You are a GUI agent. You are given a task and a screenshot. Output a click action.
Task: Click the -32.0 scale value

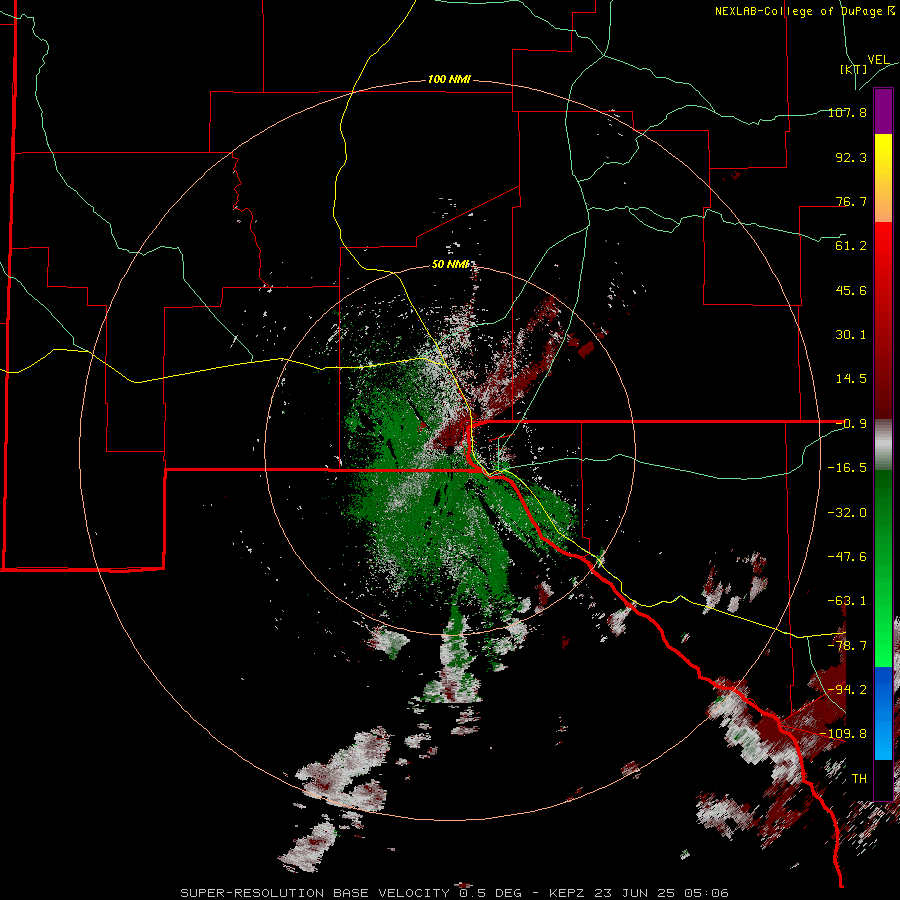(847, 513)
